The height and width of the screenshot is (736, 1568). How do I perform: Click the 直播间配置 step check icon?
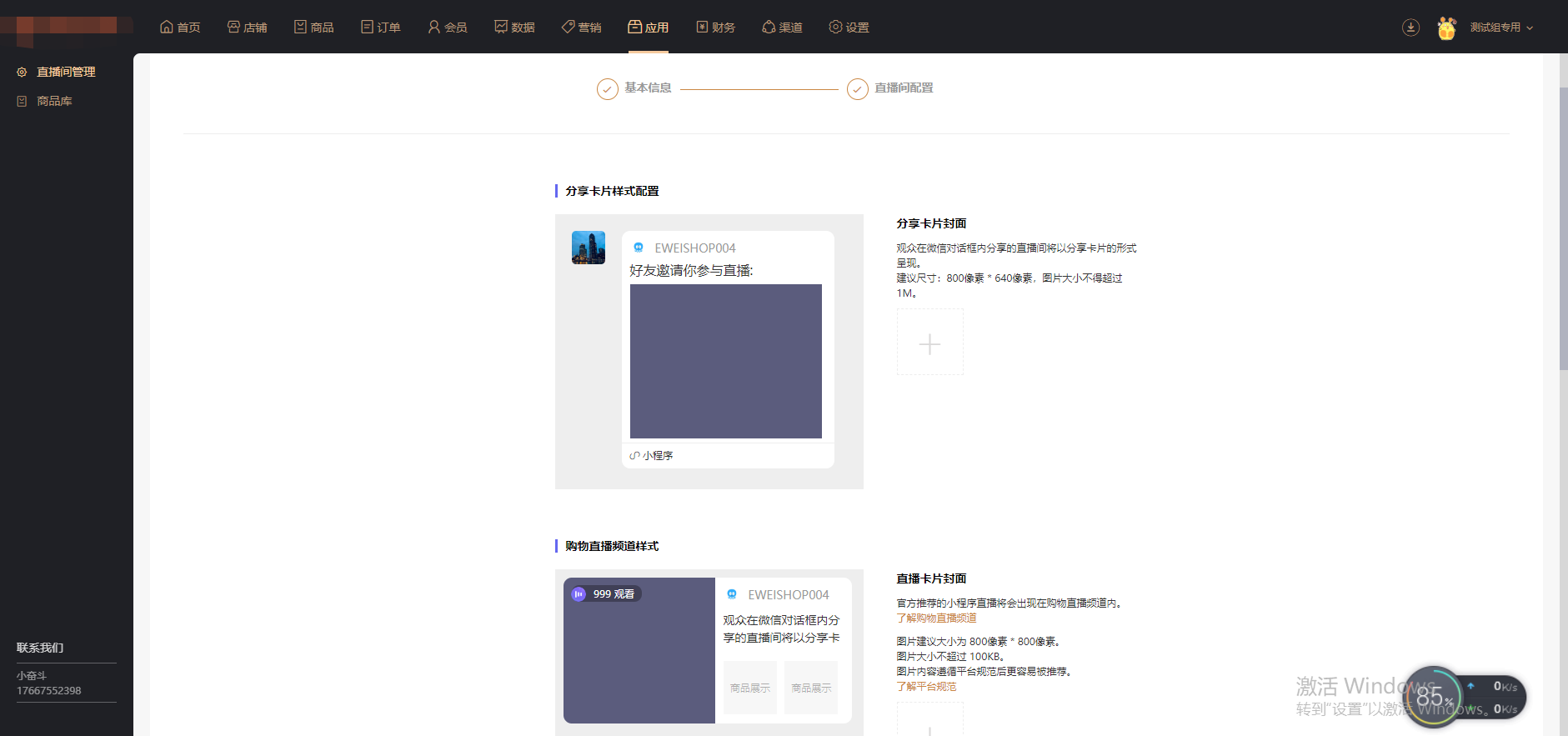858,88
